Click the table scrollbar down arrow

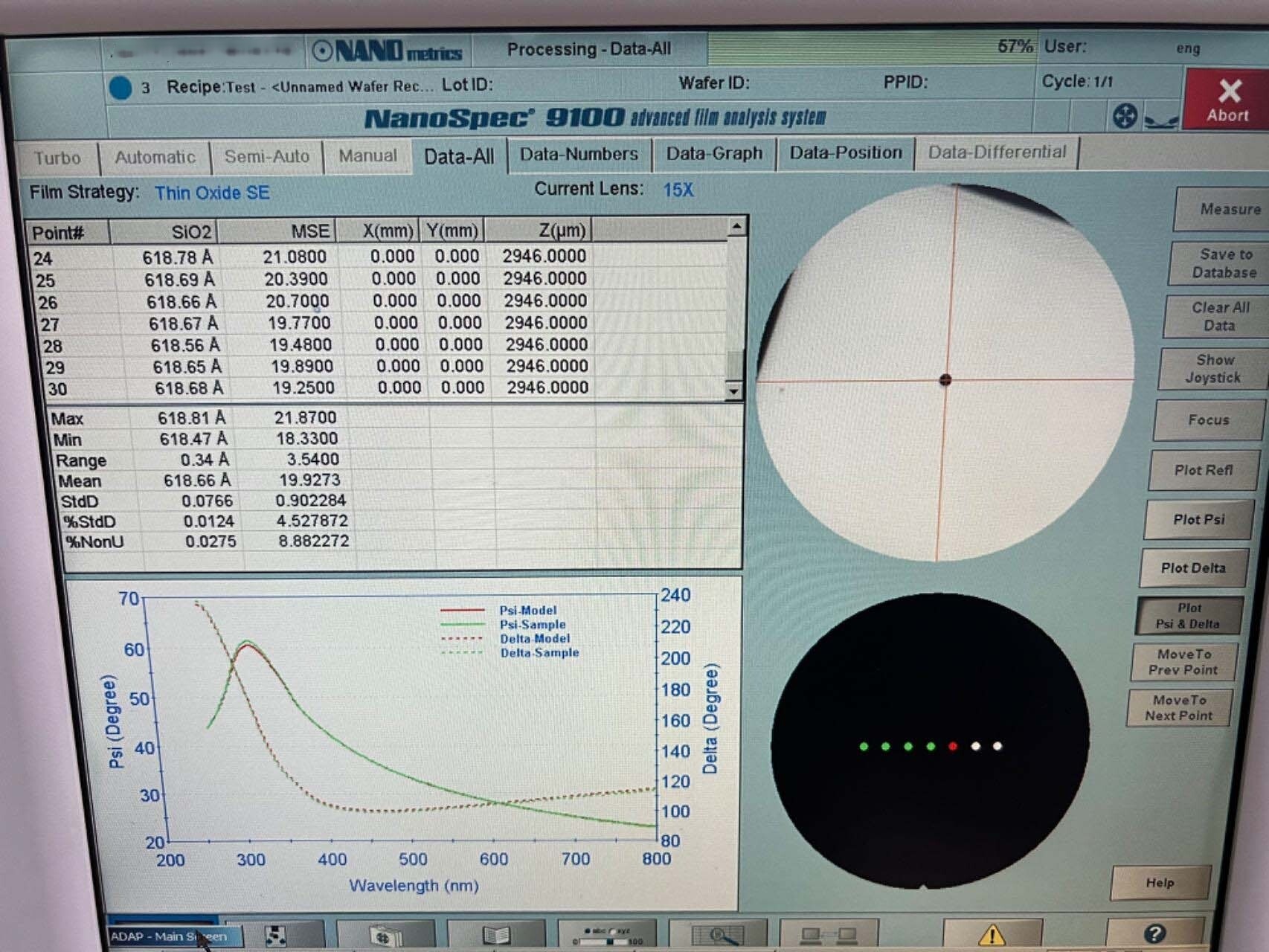point(733,390)
